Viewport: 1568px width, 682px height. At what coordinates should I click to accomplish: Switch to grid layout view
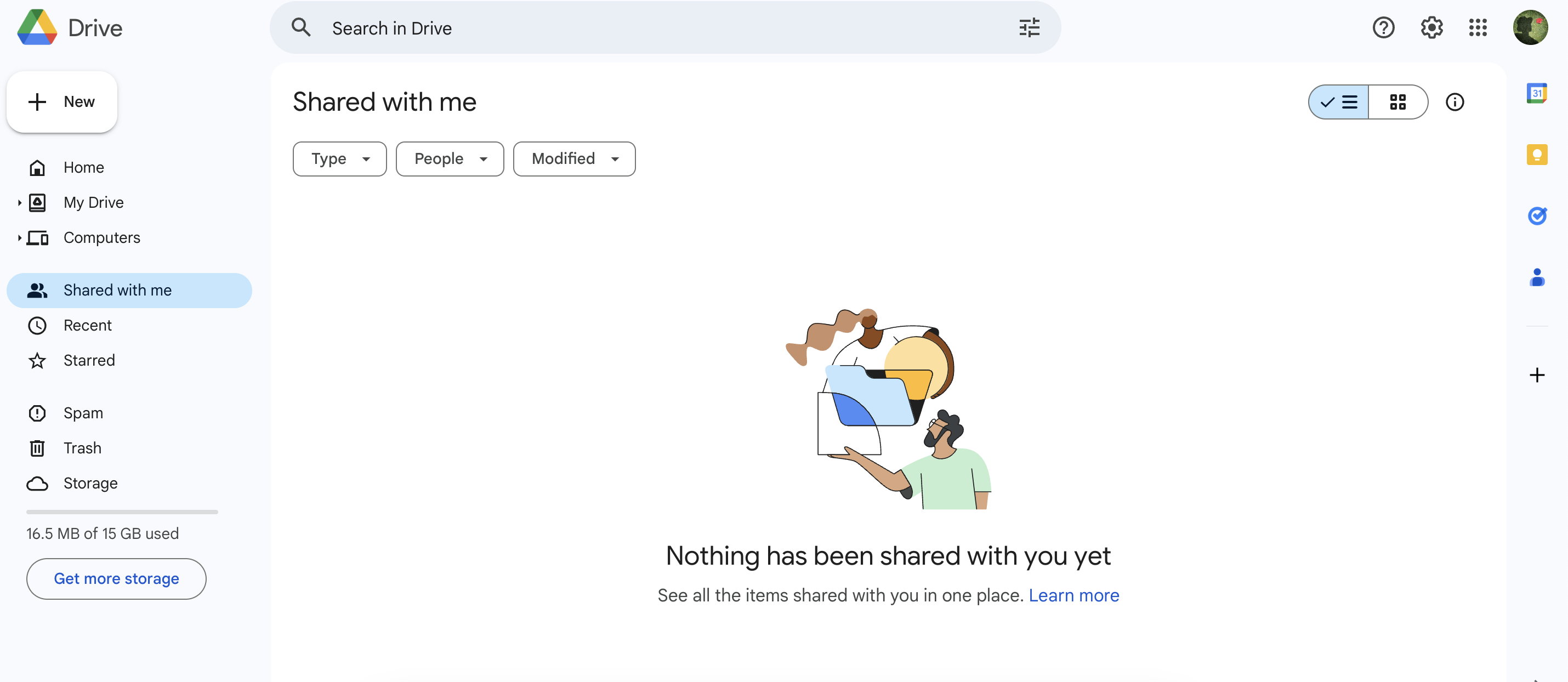point(1397,101)
